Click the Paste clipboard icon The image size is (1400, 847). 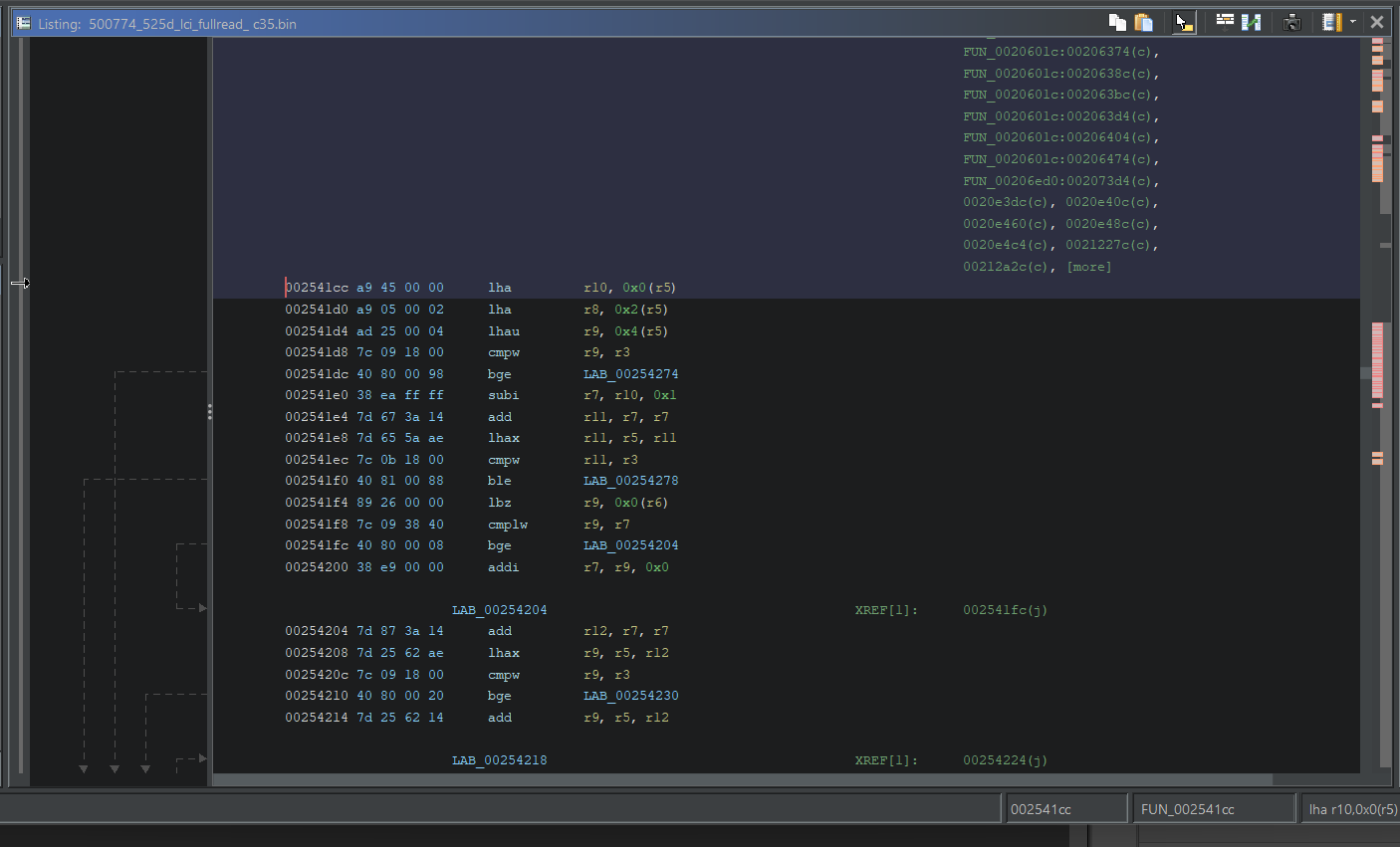(x=1144, y=22)
